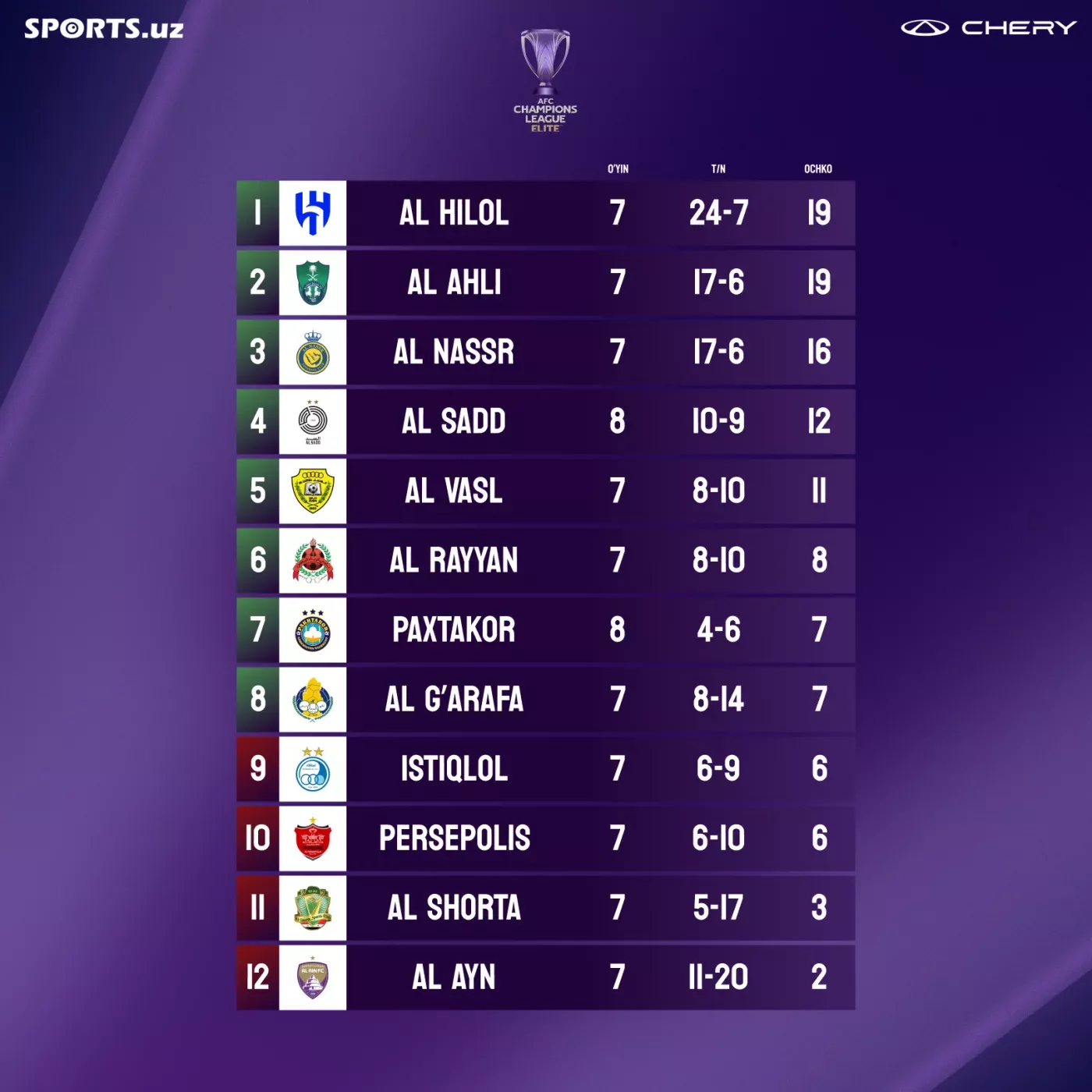This screenshot has width=1092, height=1092.
Task: Click the Al Hilol club logo
Action: (313, 213)
